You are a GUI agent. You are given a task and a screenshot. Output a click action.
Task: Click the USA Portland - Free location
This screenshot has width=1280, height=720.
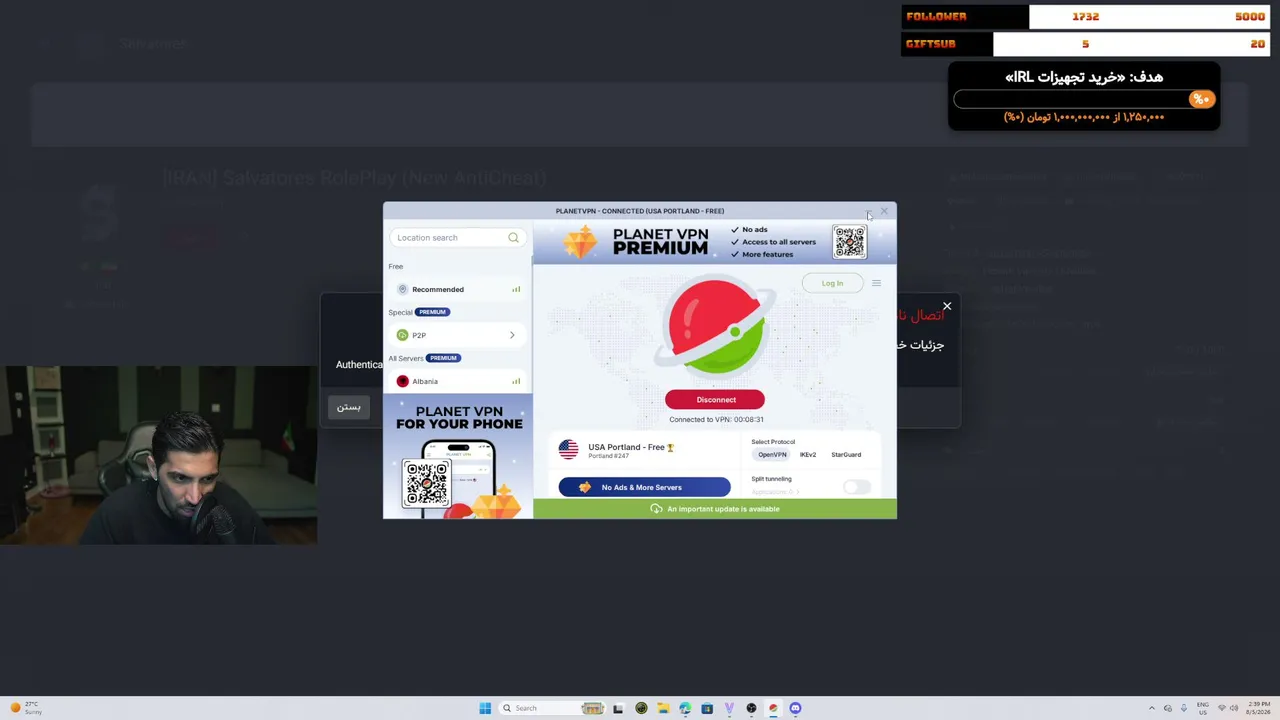[x=631, y=447]
